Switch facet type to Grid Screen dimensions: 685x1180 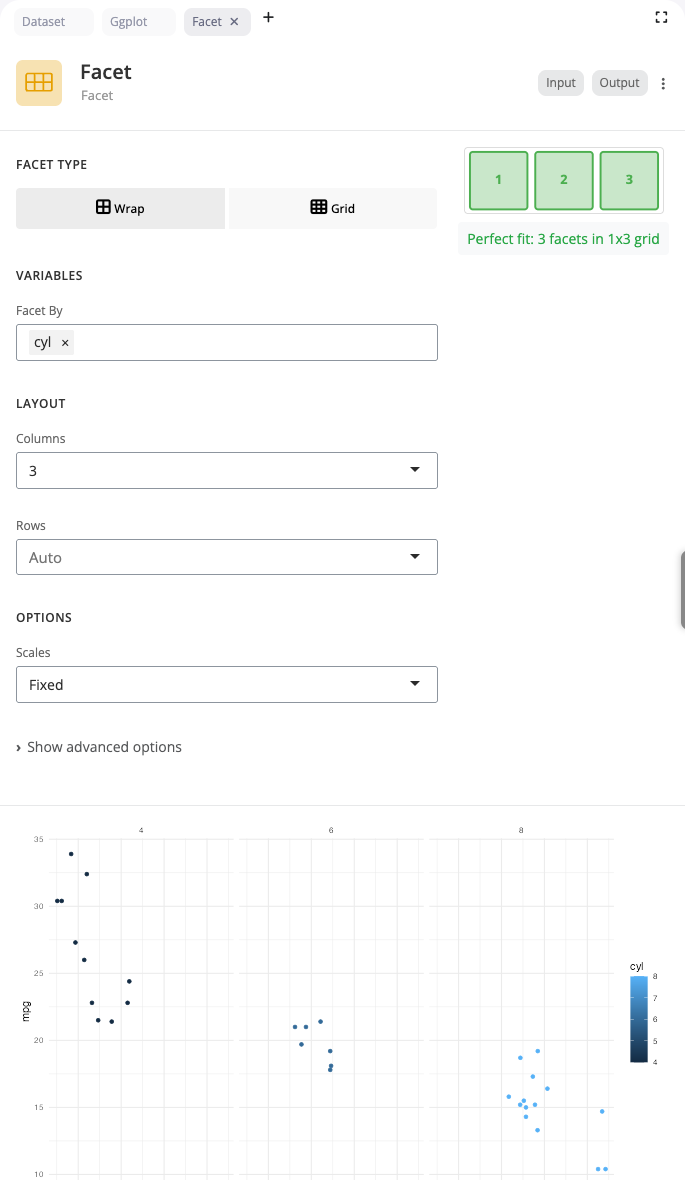[x=333, y=208]
